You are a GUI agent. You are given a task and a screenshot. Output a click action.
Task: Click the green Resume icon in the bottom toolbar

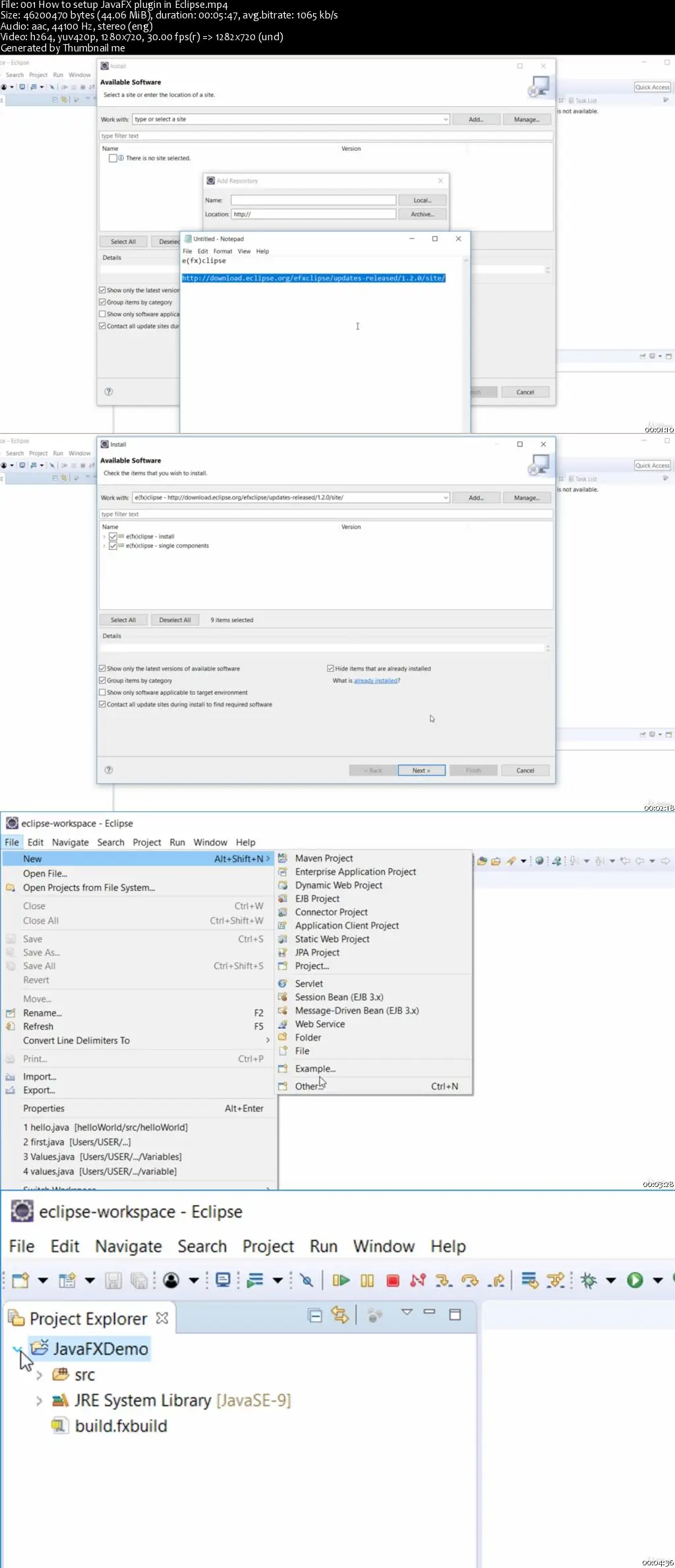(x=341, y=1281)
